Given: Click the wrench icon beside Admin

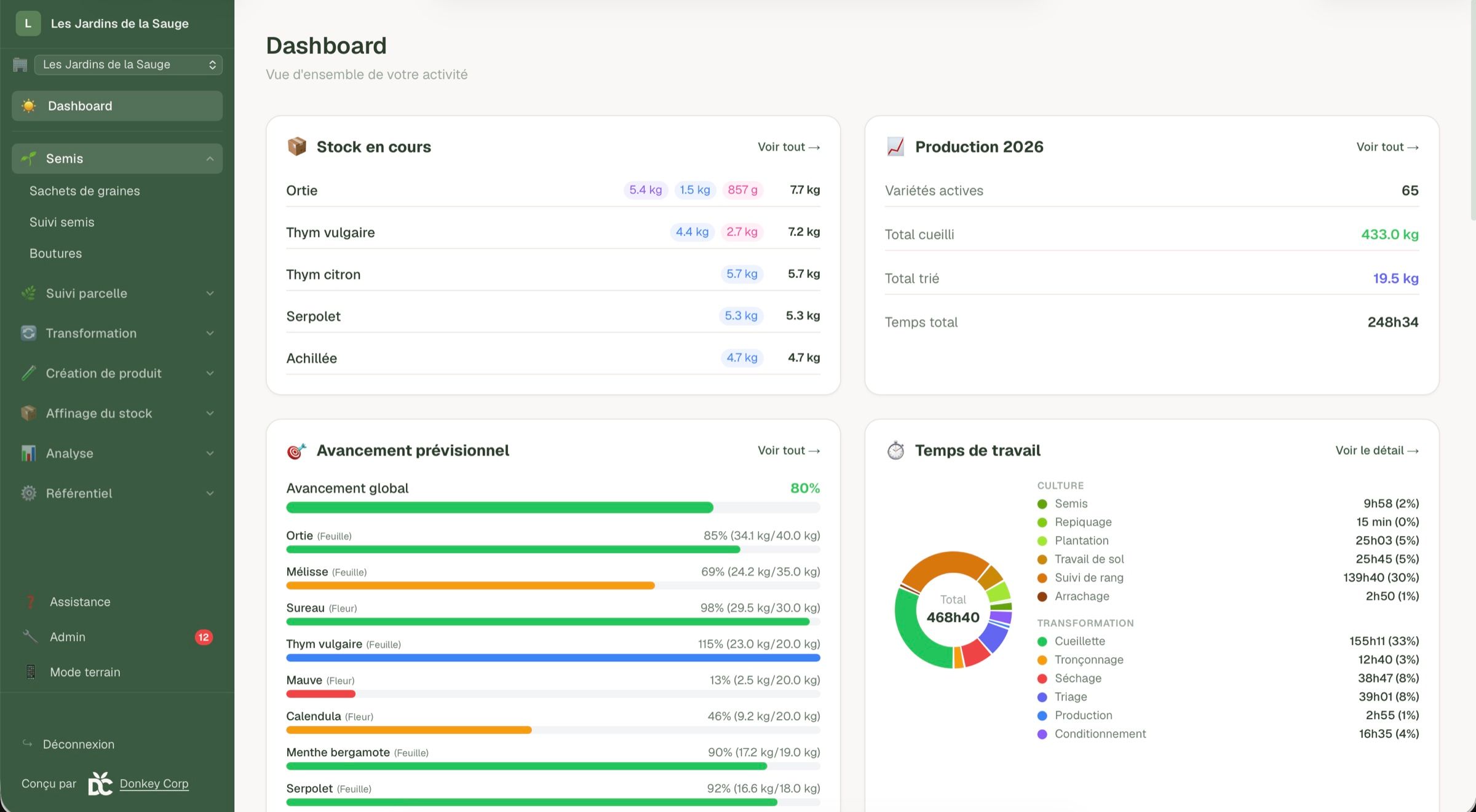Looking at the screenshot, I should pyautogui.click(x=30, y=637).
